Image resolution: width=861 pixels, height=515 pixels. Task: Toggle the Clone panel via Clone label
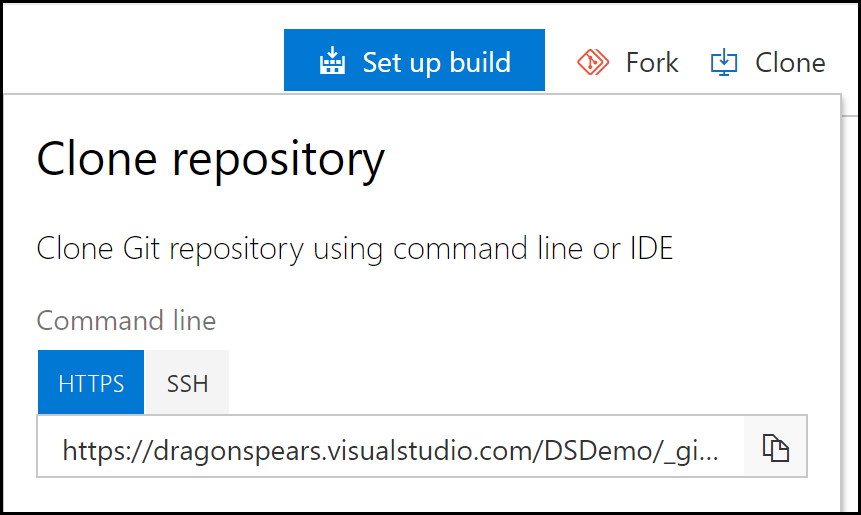coord(768,62)
